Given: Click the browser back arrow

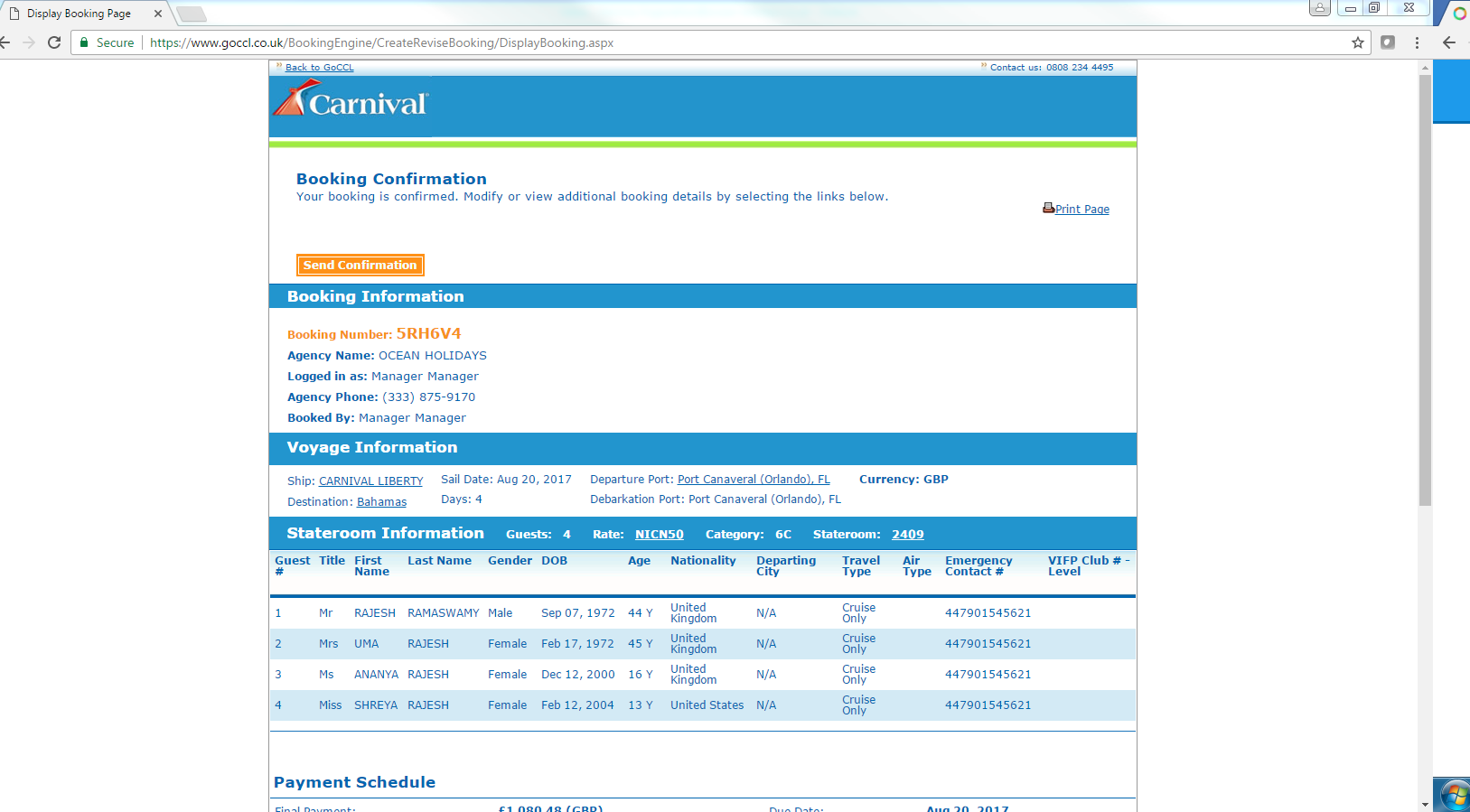Looking at the screenshot, I should (5, 42).
